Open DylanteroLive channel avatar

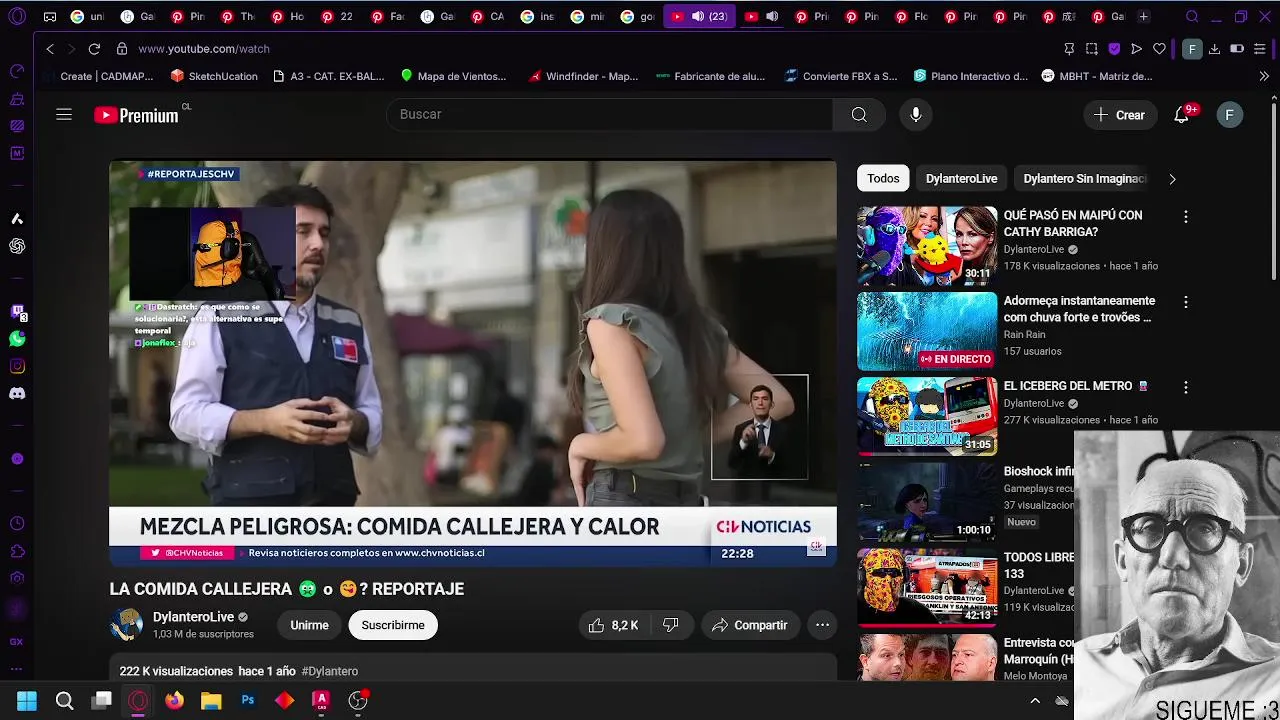click(126, 625)
